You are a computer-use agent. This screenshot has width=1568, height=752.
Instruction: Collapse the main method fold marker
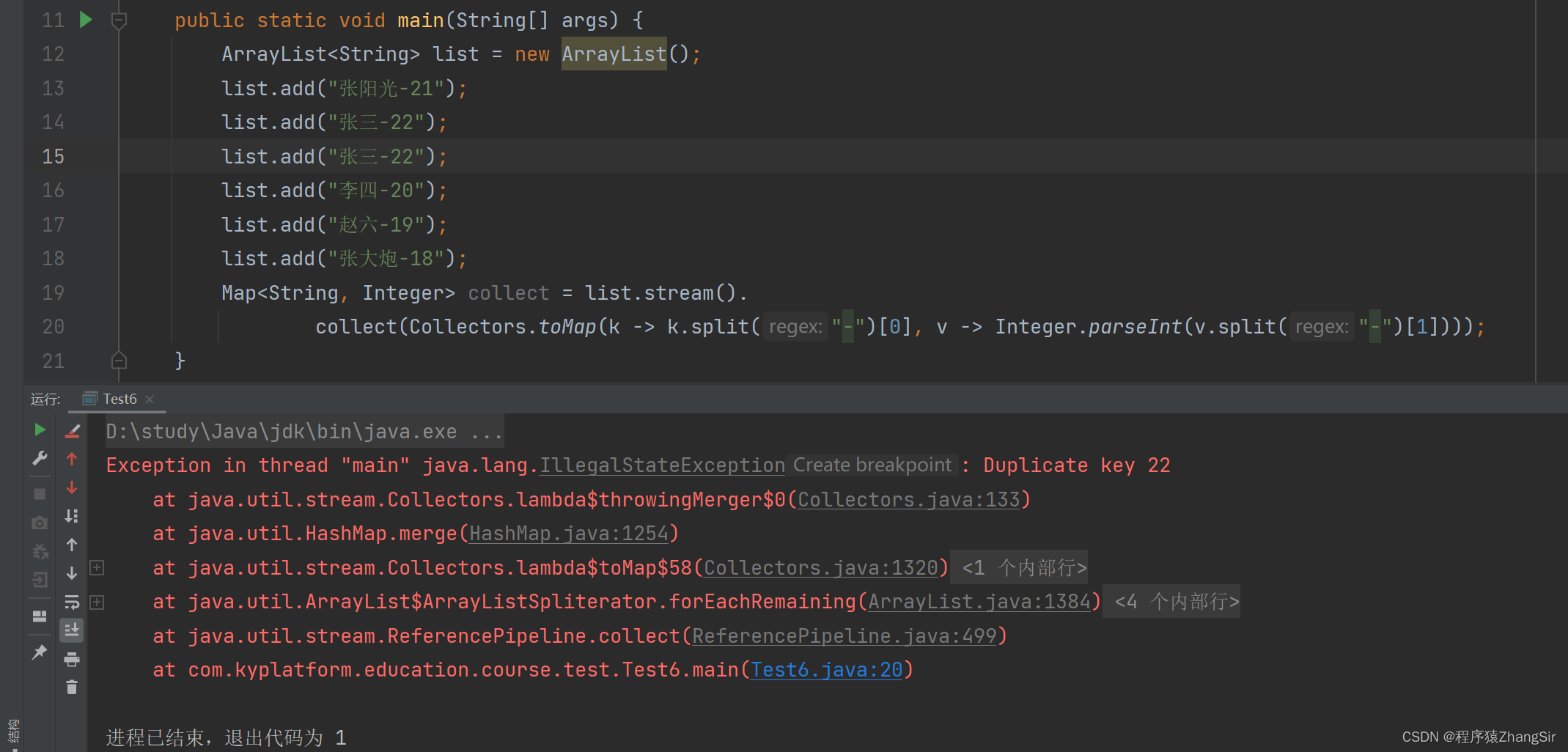click(119, 21)
